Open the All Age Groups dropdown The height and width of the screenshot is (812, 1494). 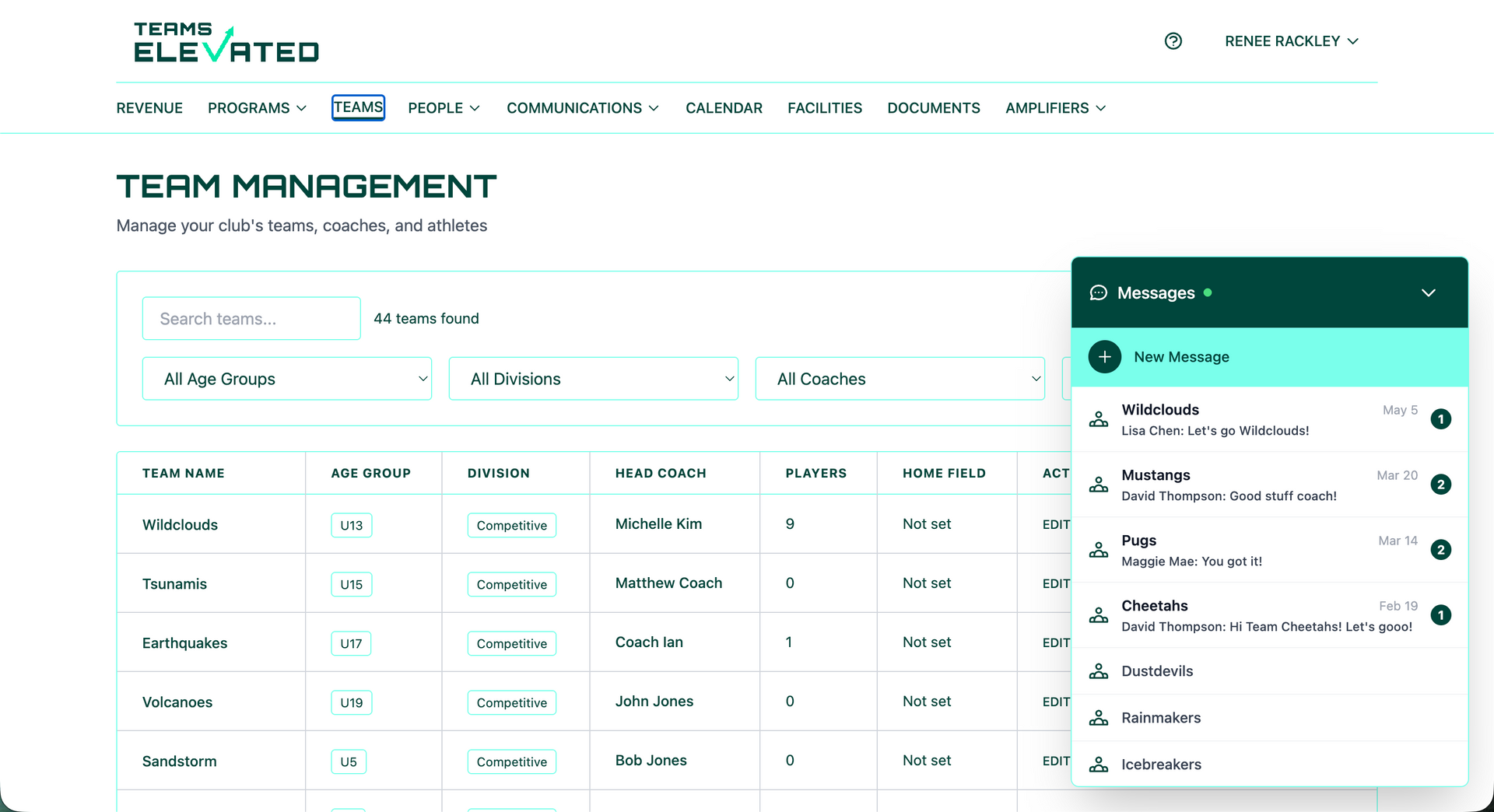(x=287, y=379)
